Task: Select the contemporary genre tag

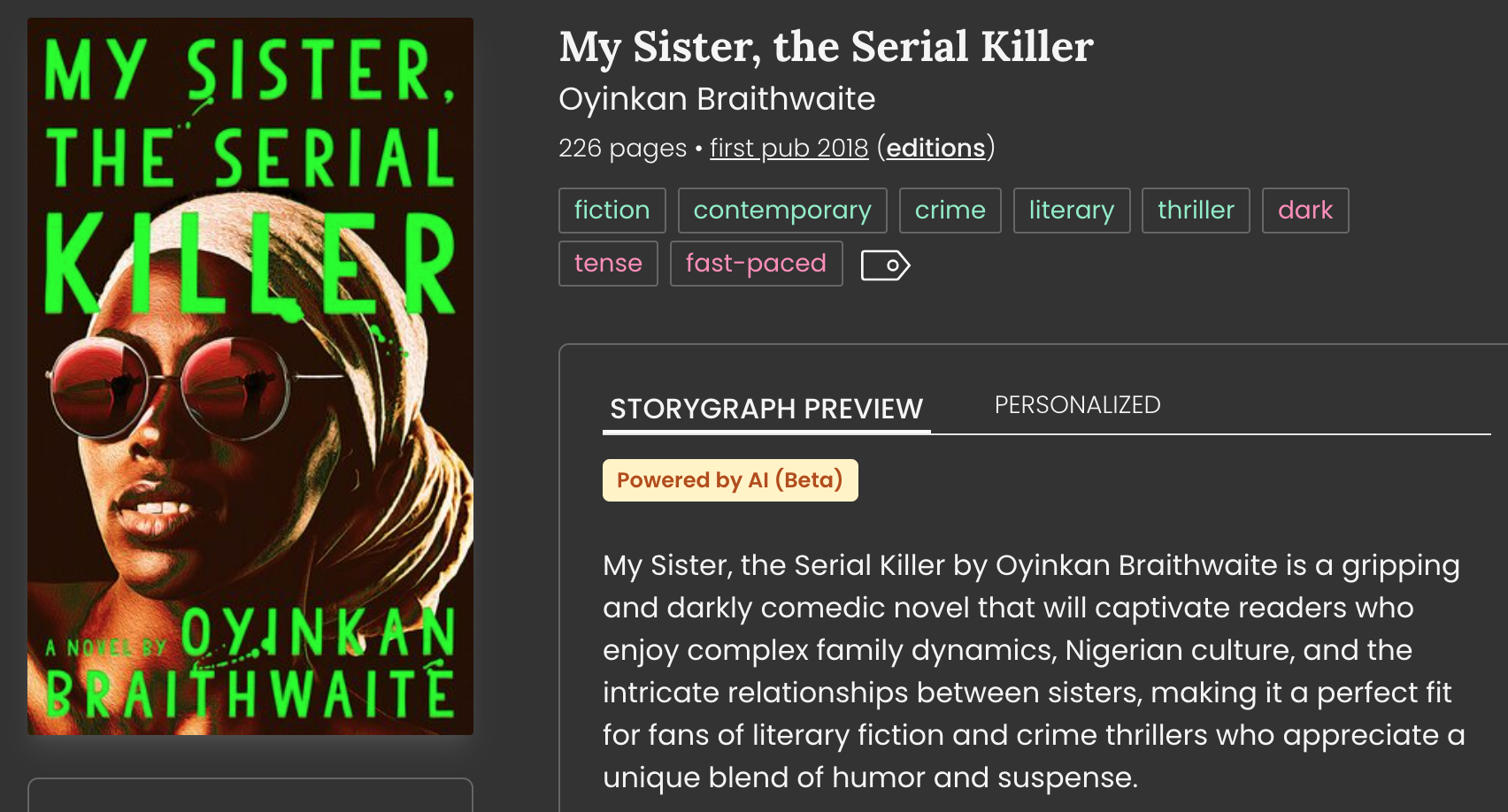Action: click(782, 211)
